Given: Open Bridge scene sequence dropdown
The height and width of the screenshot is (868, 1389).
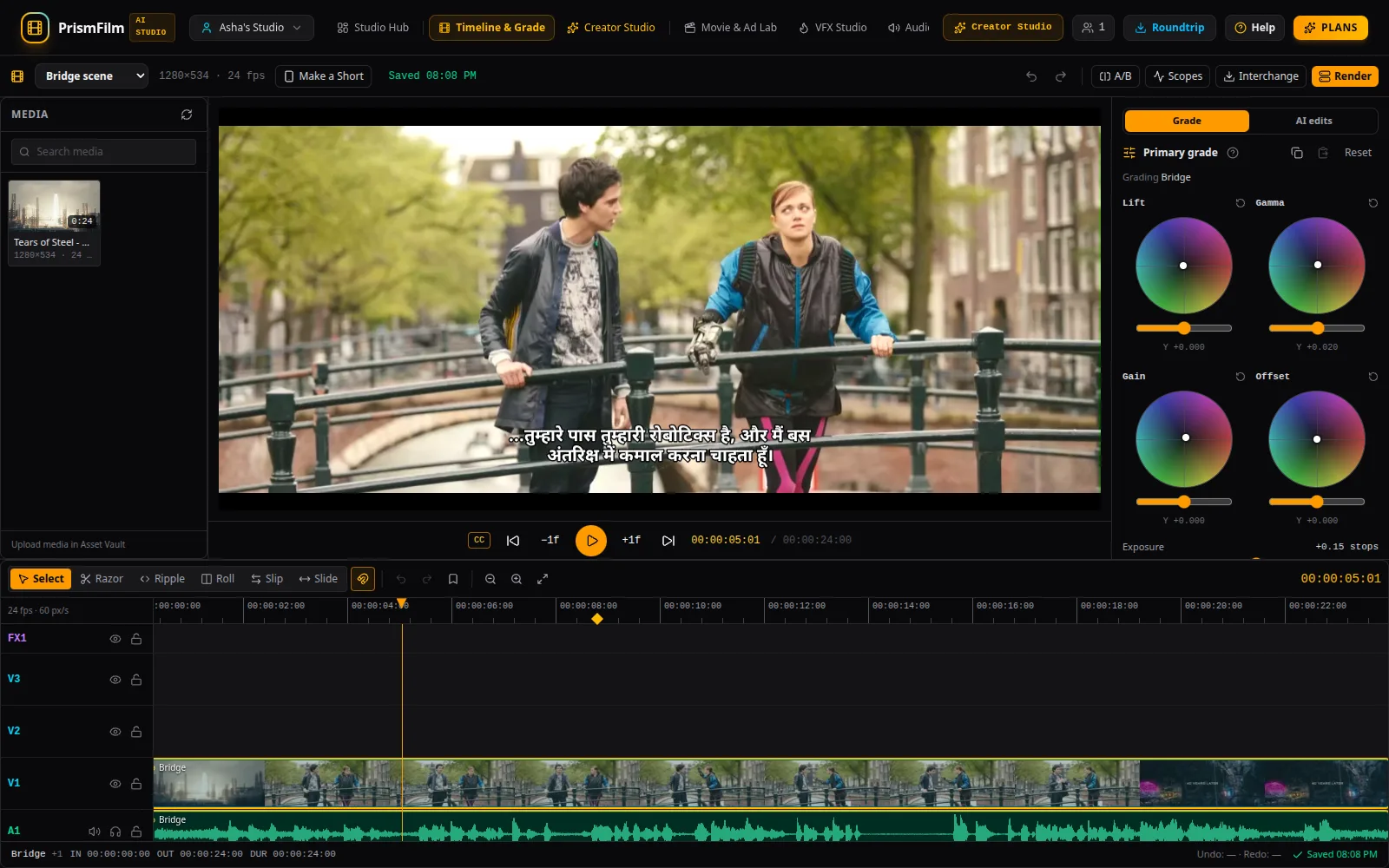Looking at the screenshot, I should (91, 76).
